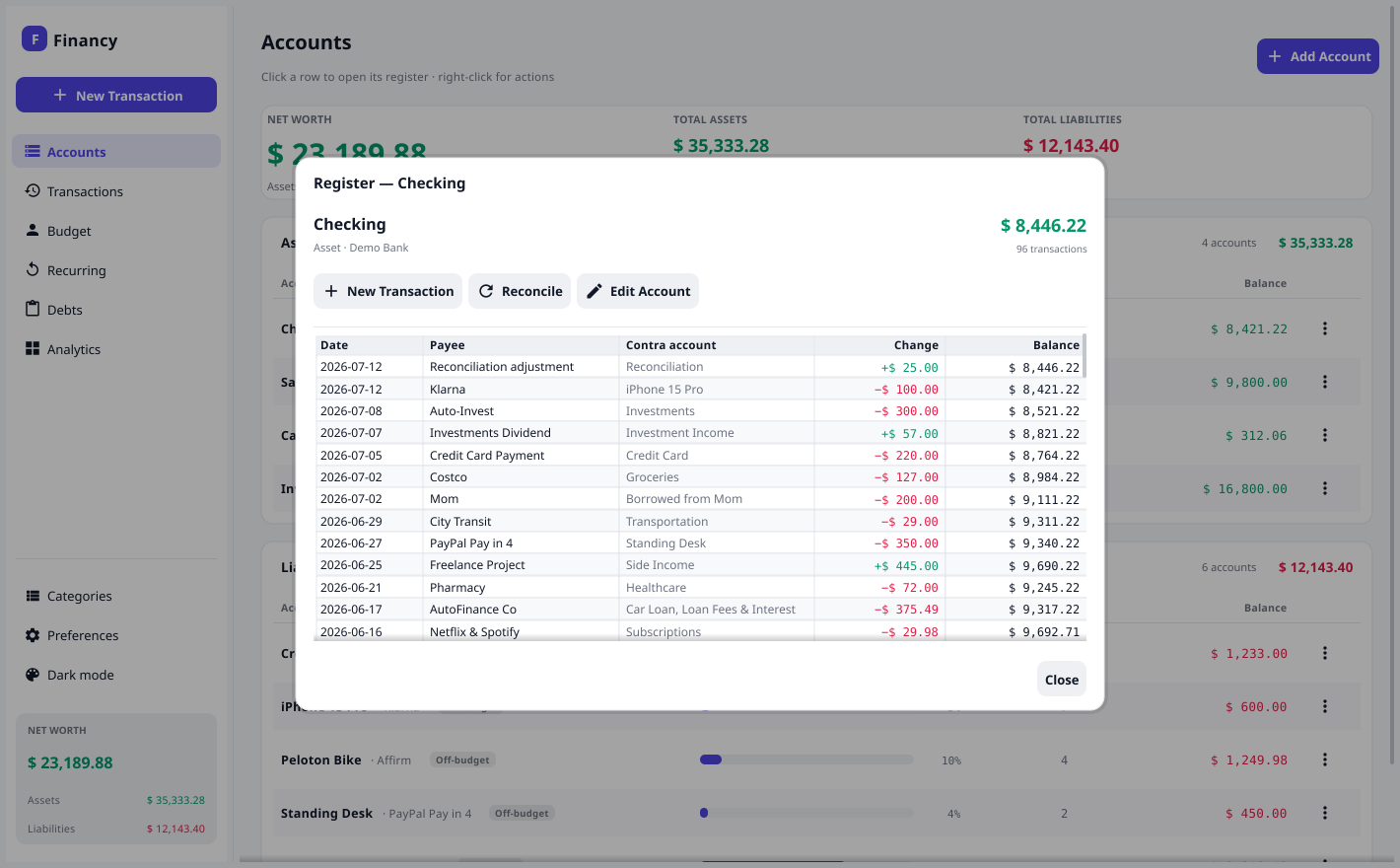Viewport: 1400px width, 868px height.
Task: Click the Edit Account button
Action: (x=638, y=291)
